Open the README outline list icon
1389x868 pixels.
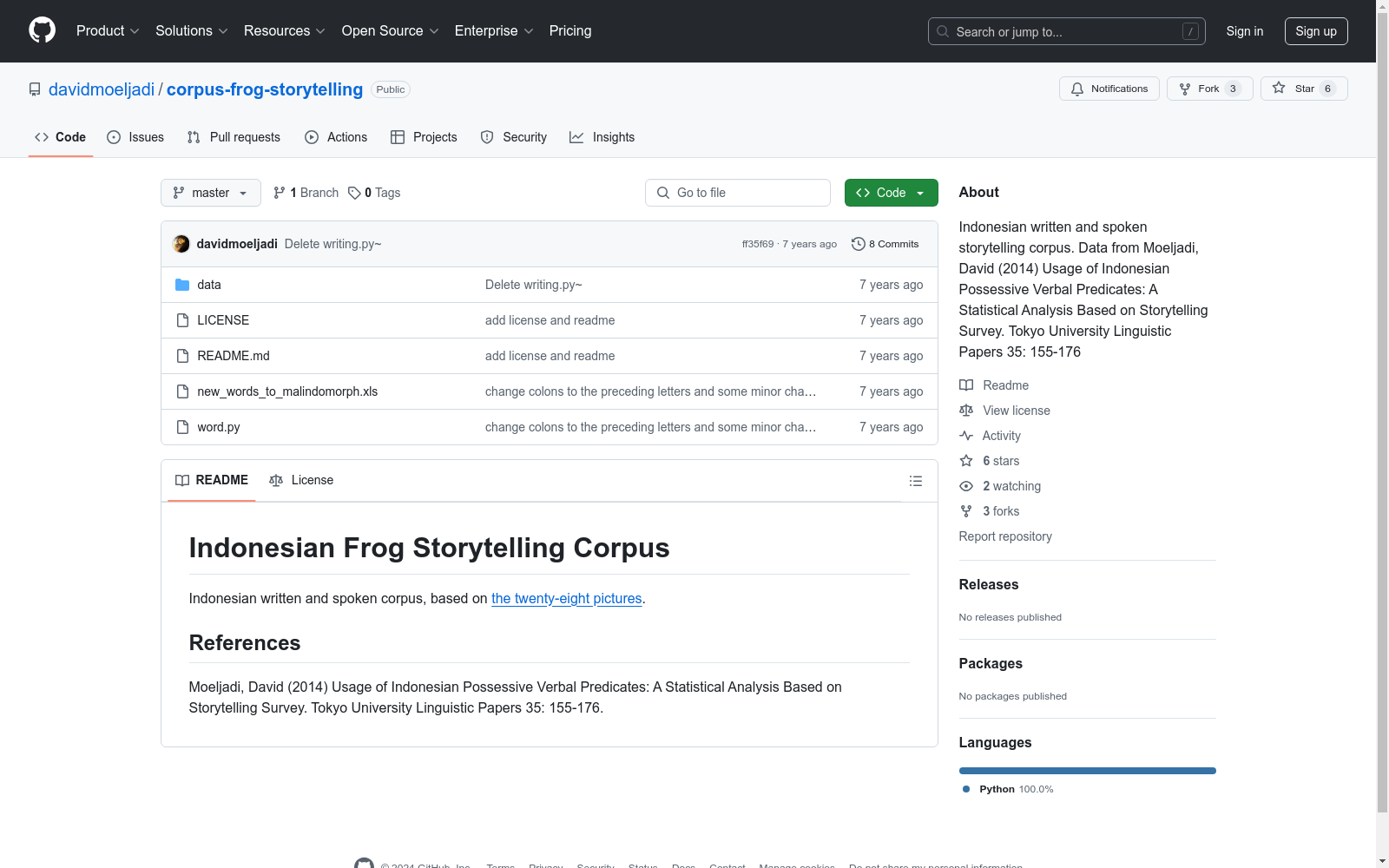pos(916,481)
